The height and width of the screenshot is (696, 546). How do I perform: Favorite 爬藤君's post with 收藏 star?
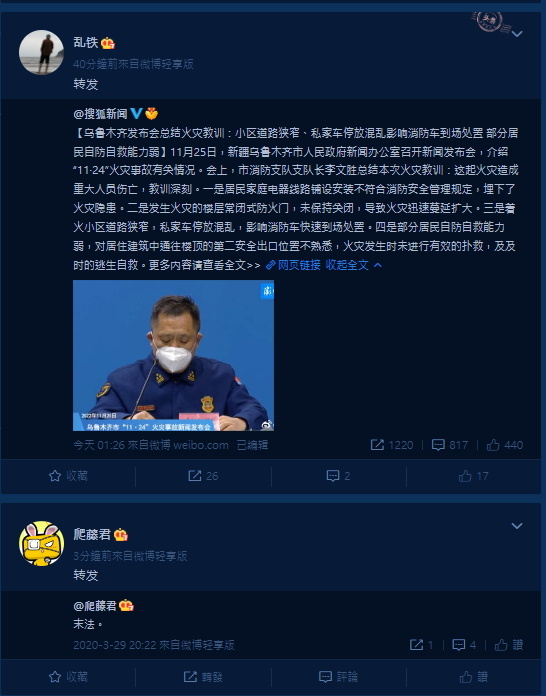pyautogui.click(x=68, y=677)
